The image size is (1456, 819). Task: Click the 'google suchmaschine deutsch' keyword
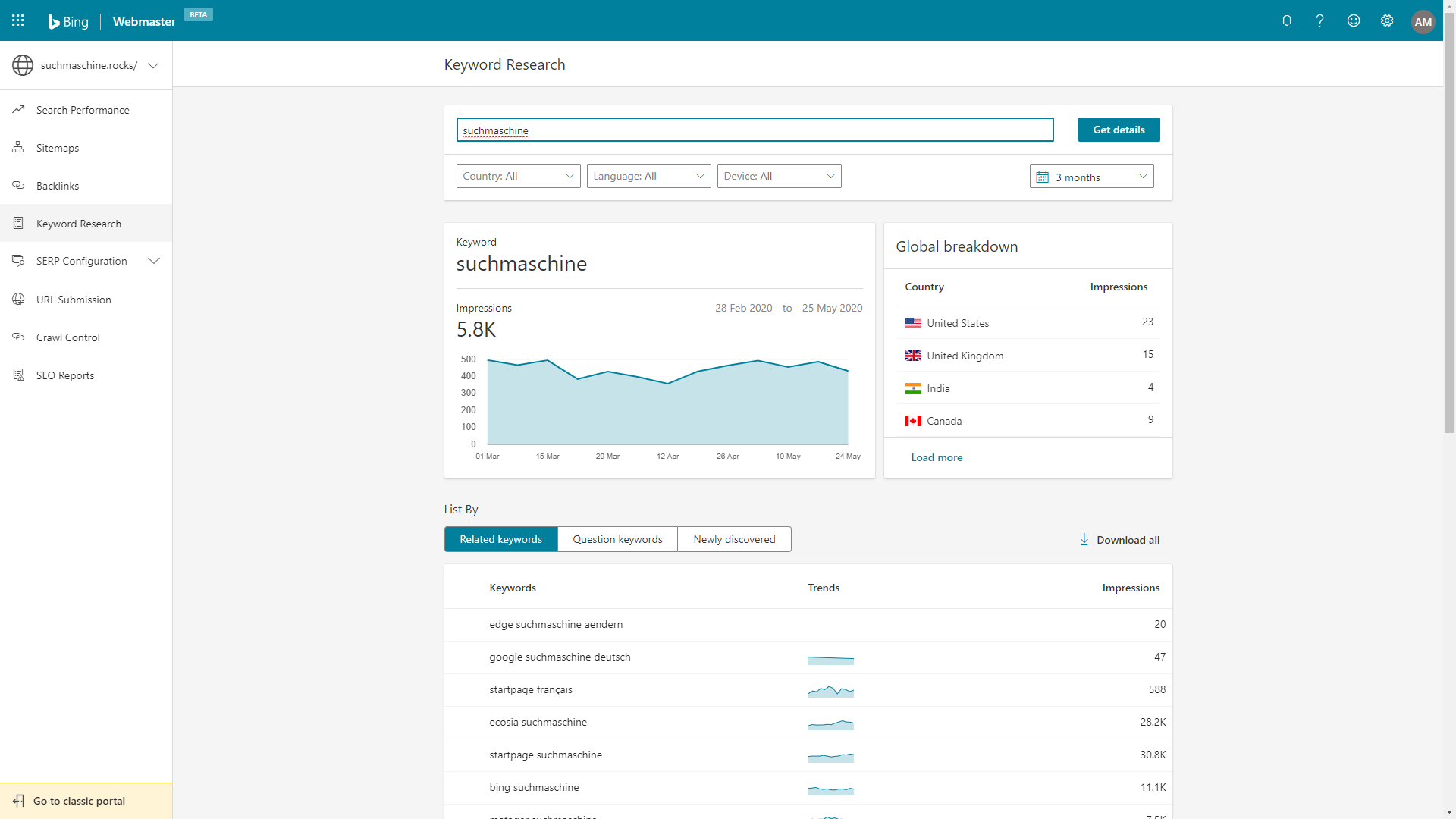[560, 657]
